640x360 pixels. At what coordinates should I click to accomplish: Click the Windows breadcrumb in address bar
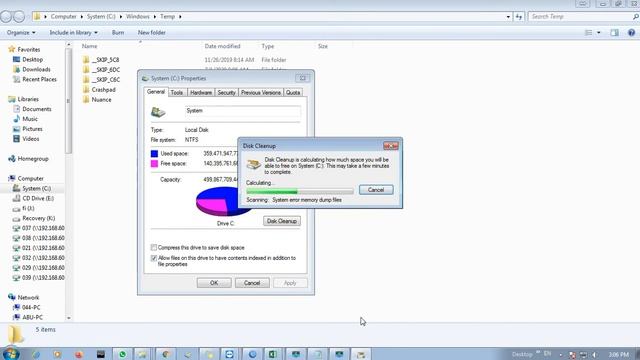138,17
